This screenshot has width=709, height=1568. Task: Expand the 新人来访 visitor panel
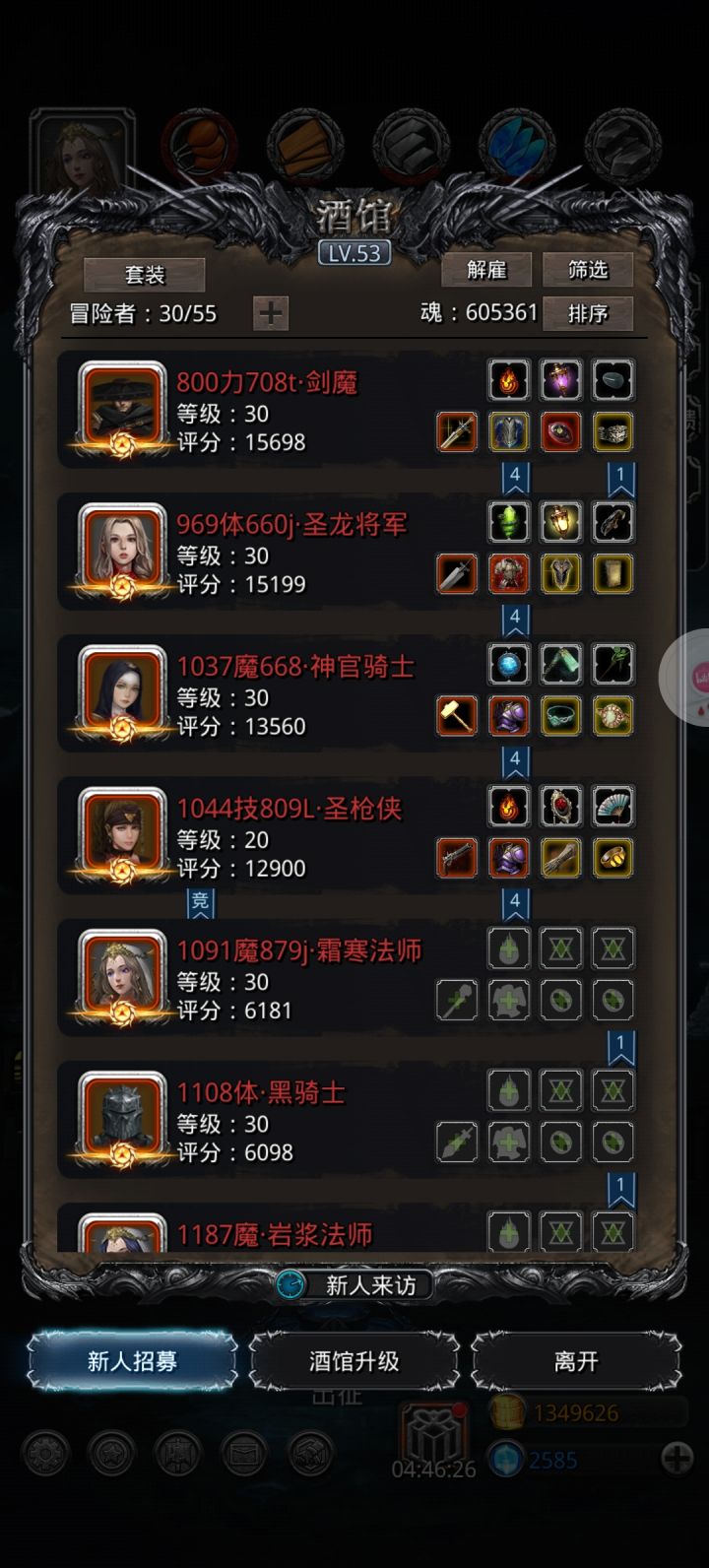click(354, 1284)
